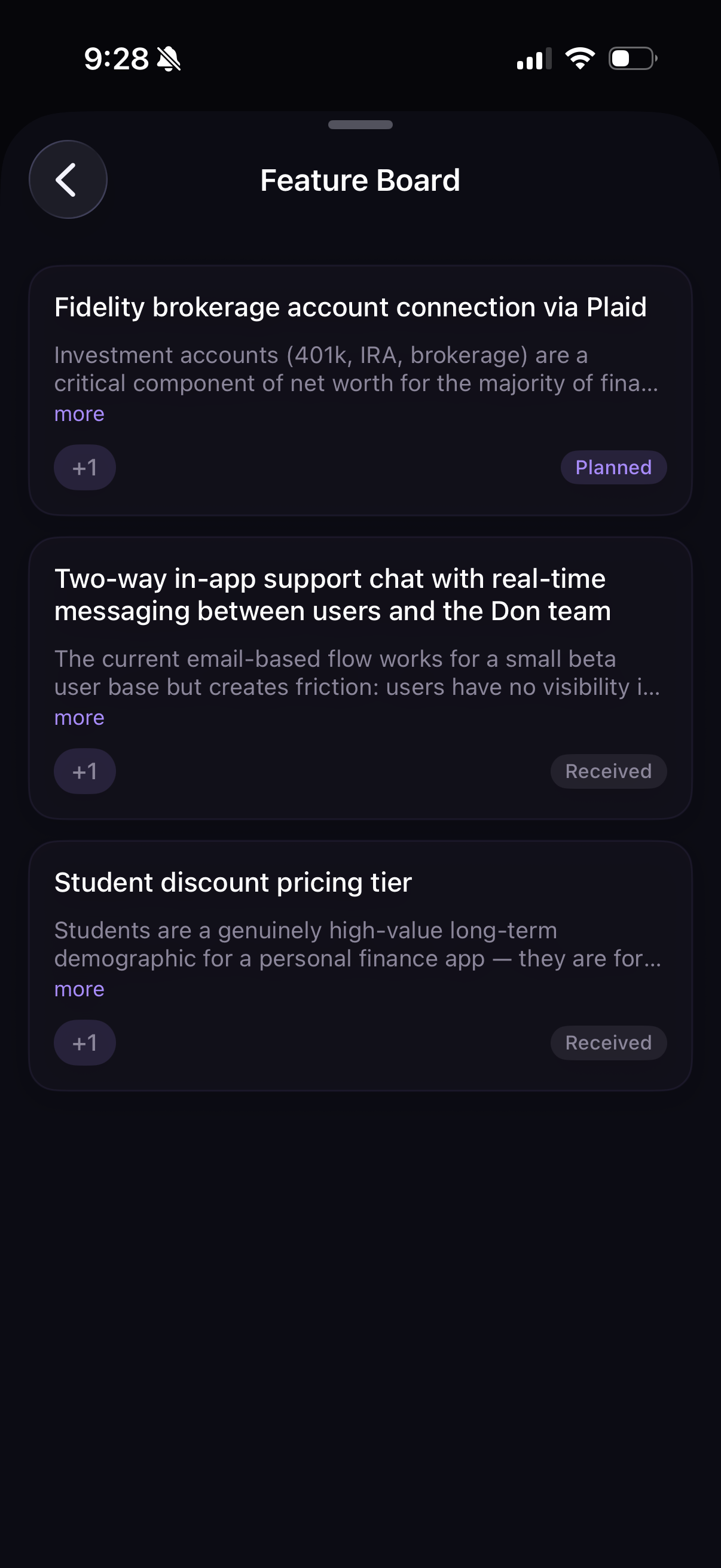
Task: Open the Two-way in-app support chat title
Action: click(332, 594)
